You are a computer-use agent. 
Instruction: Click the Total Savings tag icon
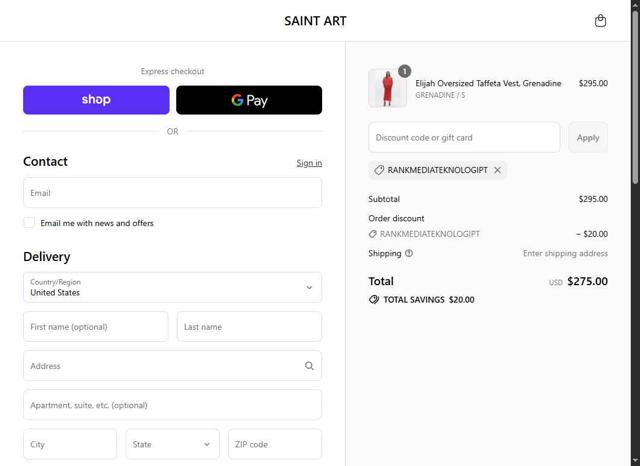pyautogui.click(x=373, y=300)
